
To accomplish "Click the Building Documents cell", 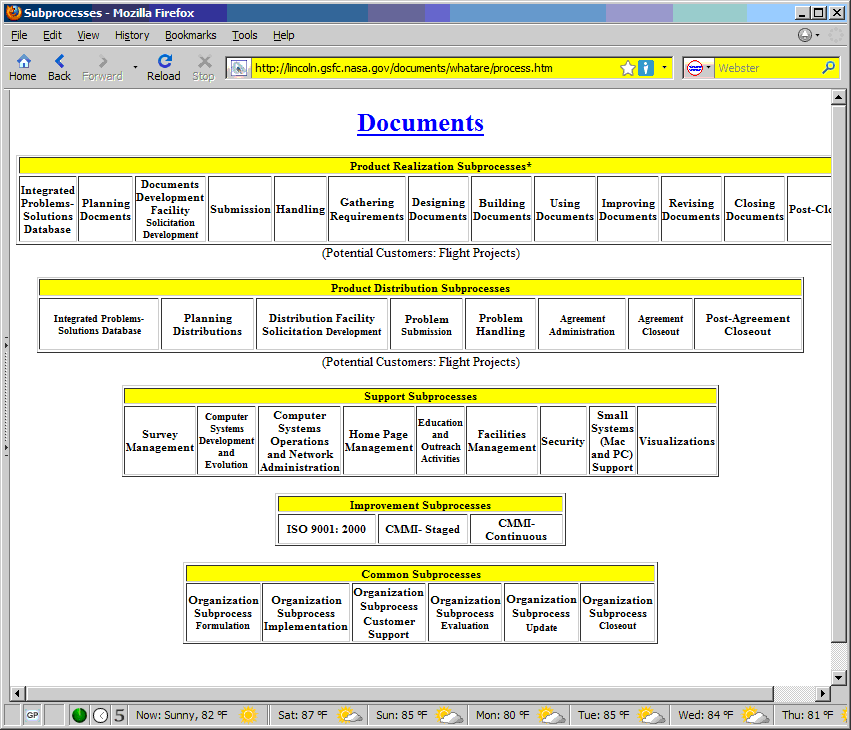I will click(x=501, y=209).
